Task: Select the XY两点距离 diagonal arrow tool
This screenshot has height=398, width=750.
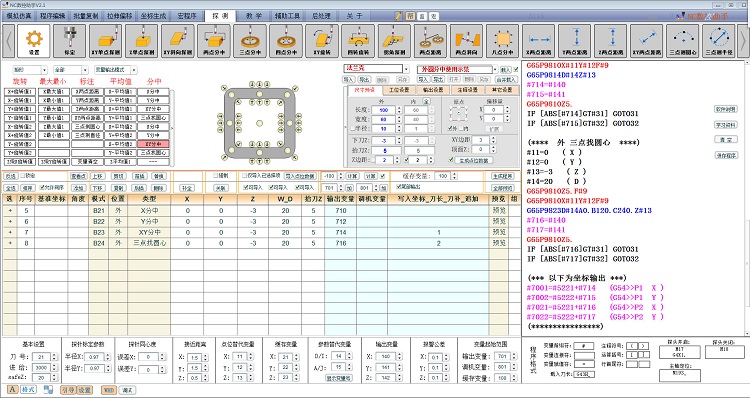Action: 647,41
